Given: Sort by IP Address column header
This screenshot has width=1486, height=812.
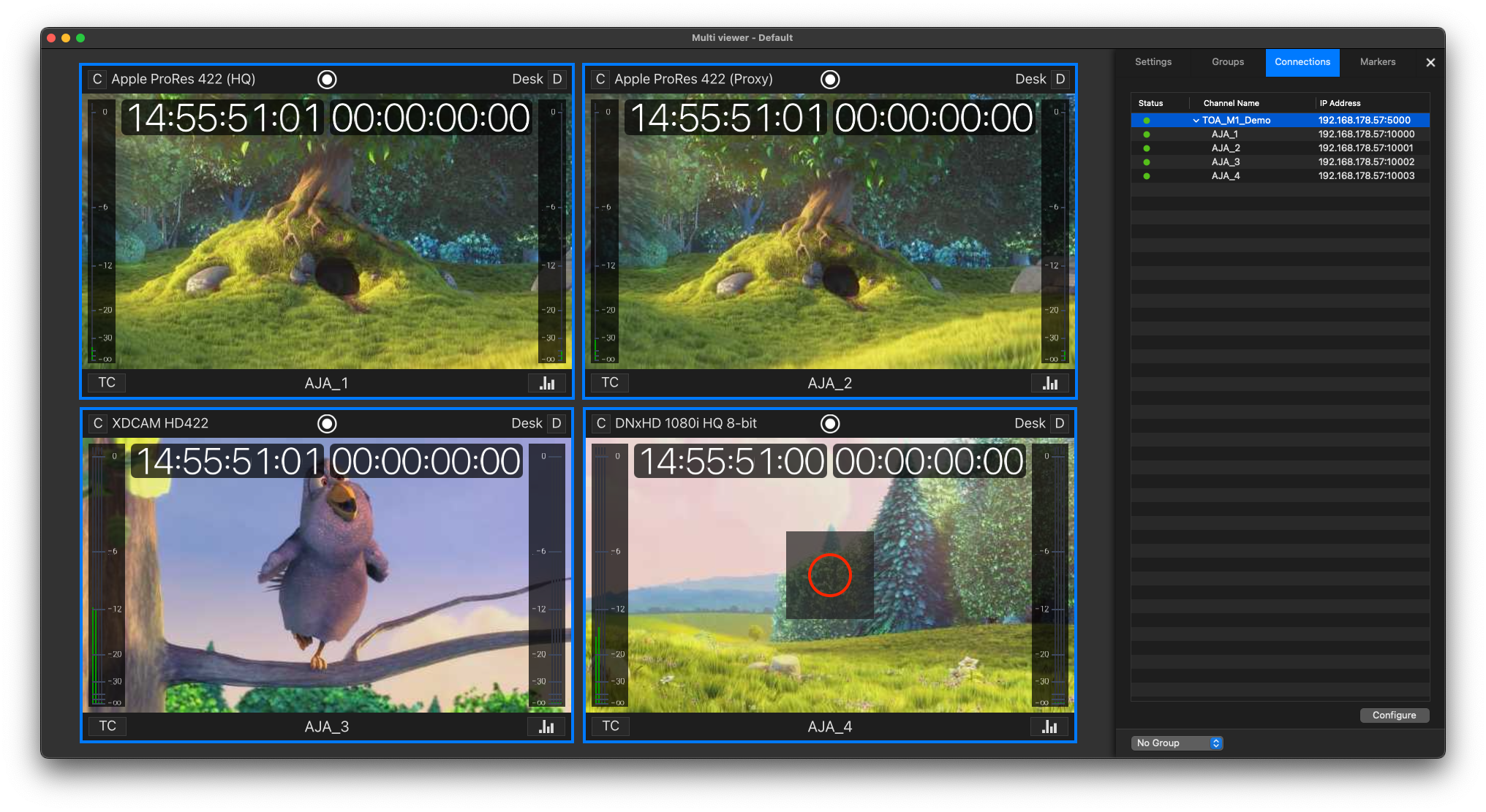Looking at the screenshot, I should 1340,103.
